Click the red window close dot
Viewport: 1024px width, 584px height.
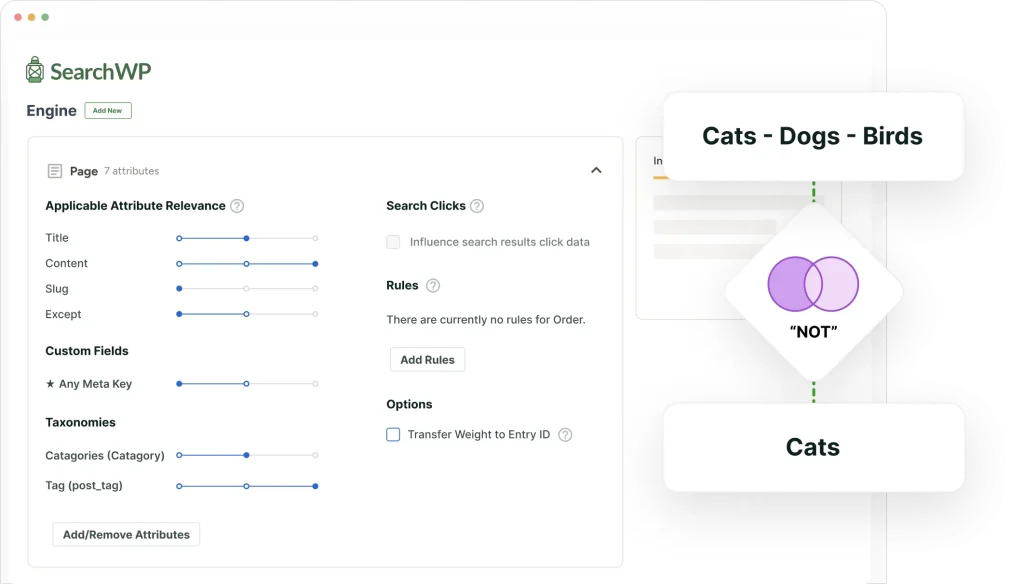tap(18, 17)
